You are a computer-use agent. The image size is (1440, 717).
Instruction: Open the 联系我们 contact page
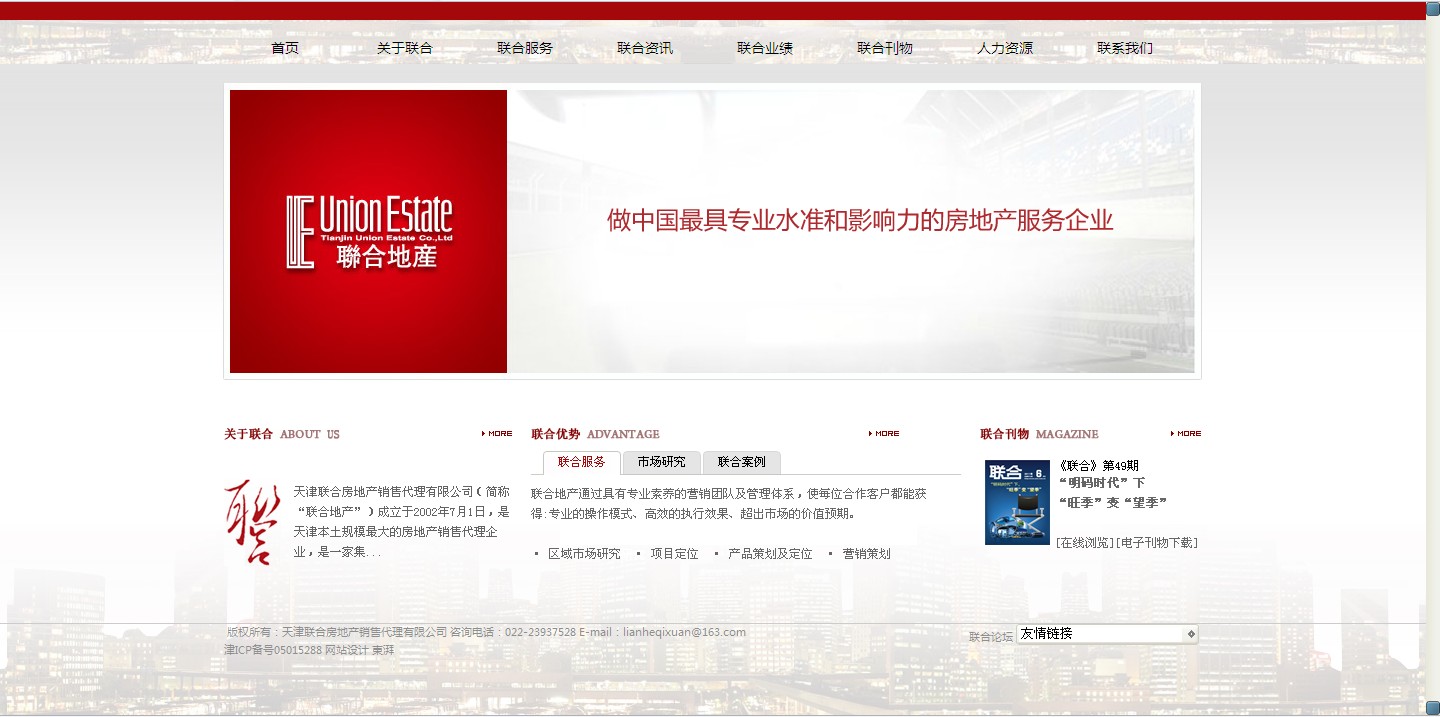[x=1125, y=48]
